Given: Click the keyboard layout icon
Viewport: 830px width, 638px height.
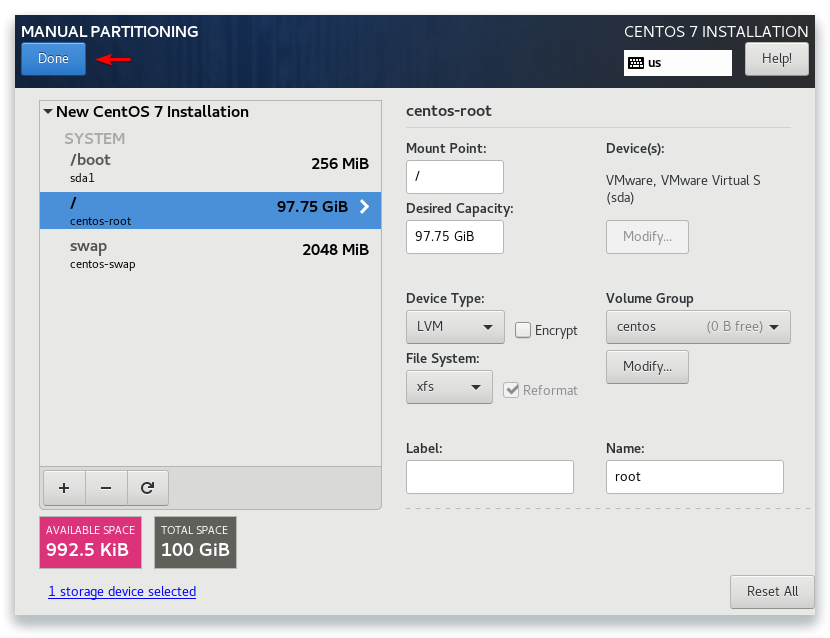Looking at the screenshot, I should [636, 63].
